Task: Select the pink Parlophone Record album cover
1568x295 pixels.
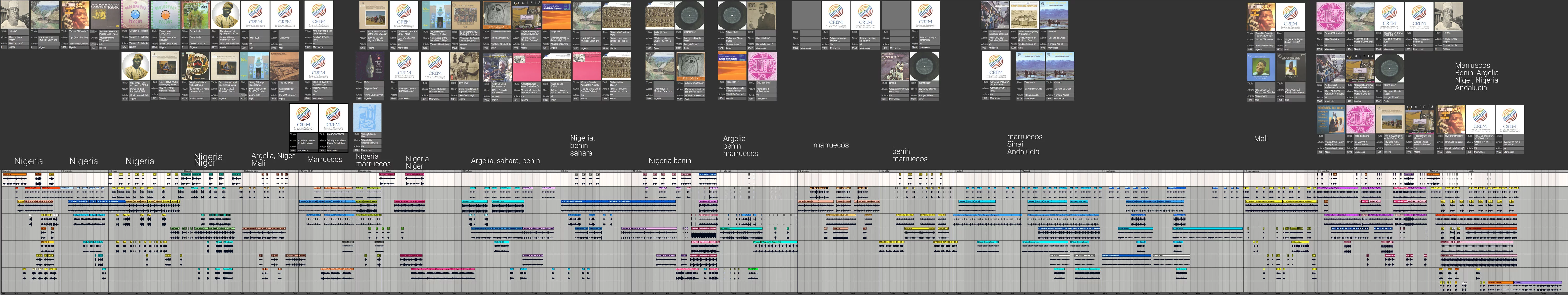Action: coord(135,15)
